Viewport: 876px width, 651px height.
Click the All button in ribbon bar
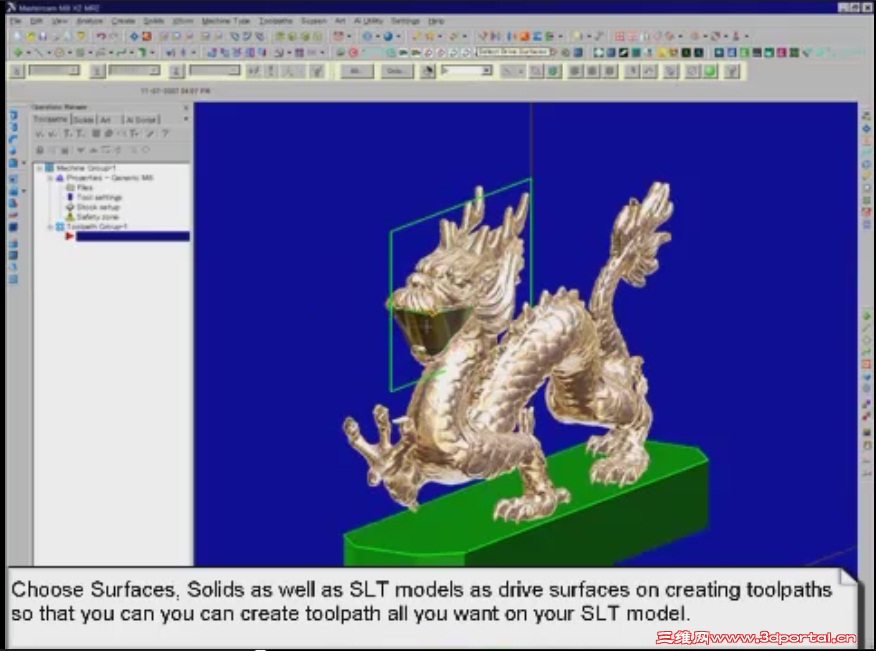tap(355, 71)
